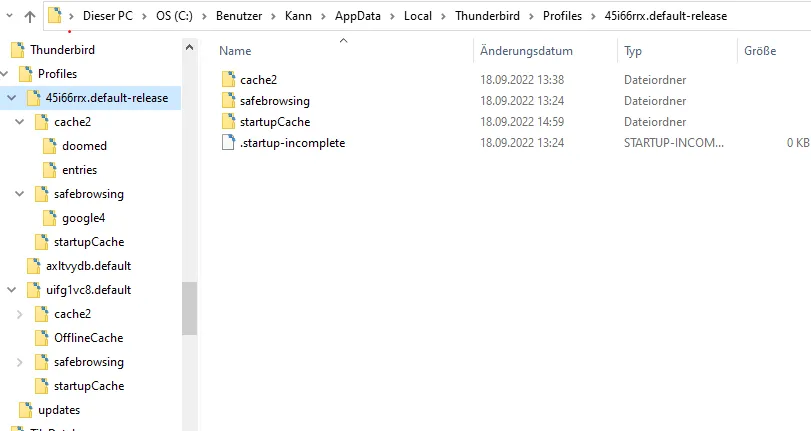Open the recent locations dropdown arrow

pyautogui.click(x=9, y=16)
